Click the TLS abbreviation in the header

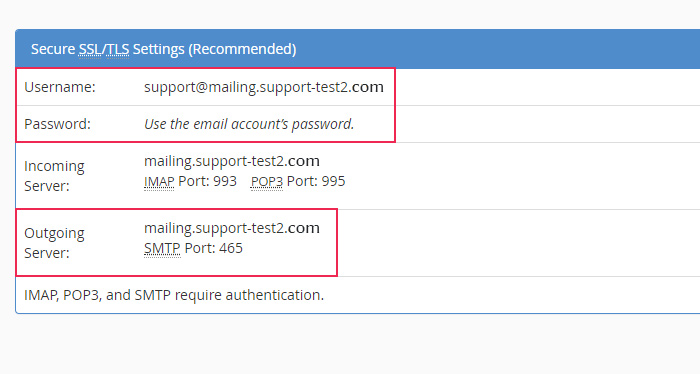tap(117, 49)
